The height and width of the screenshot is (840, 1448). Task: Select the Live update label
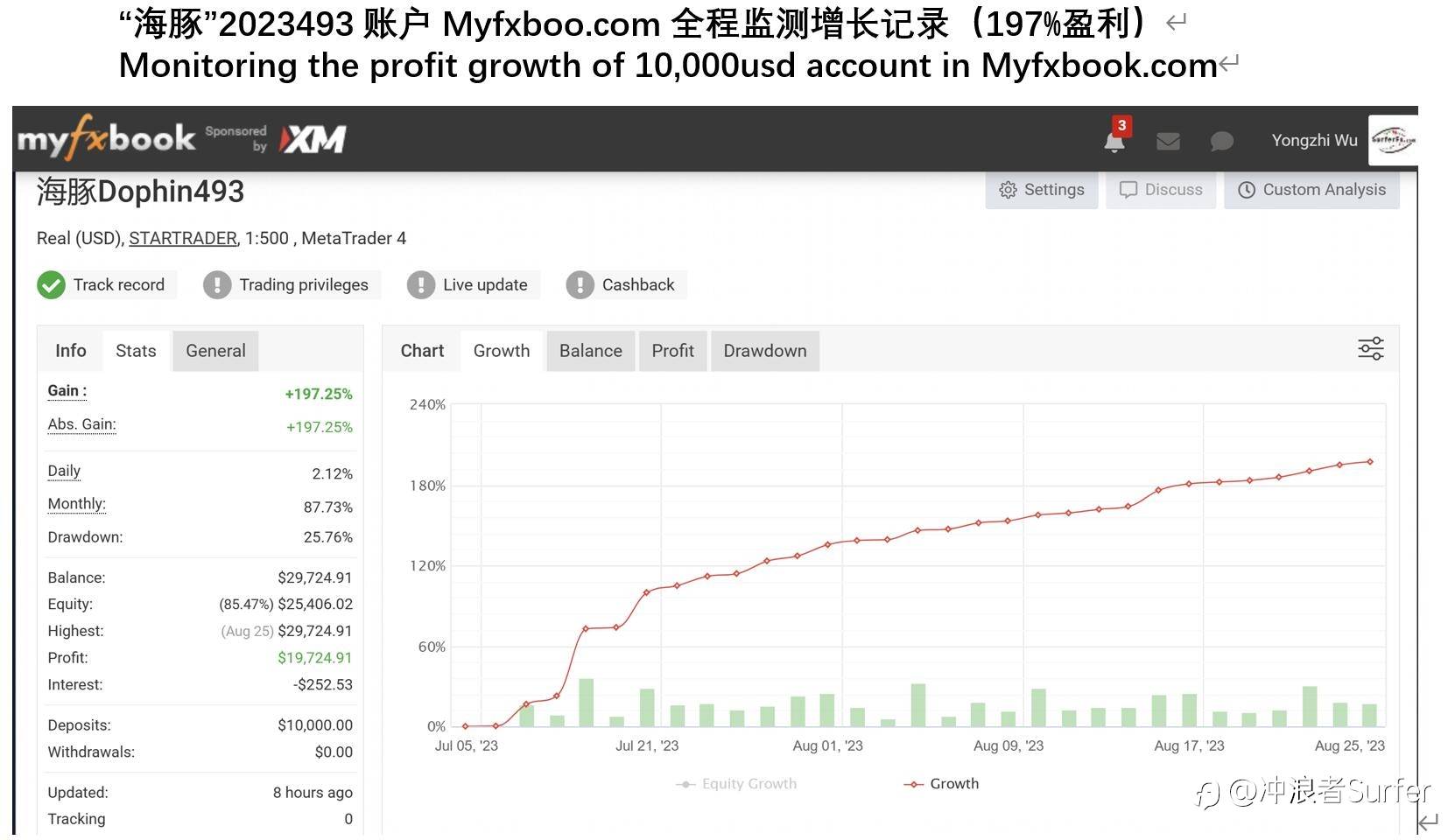click(485, 284)
